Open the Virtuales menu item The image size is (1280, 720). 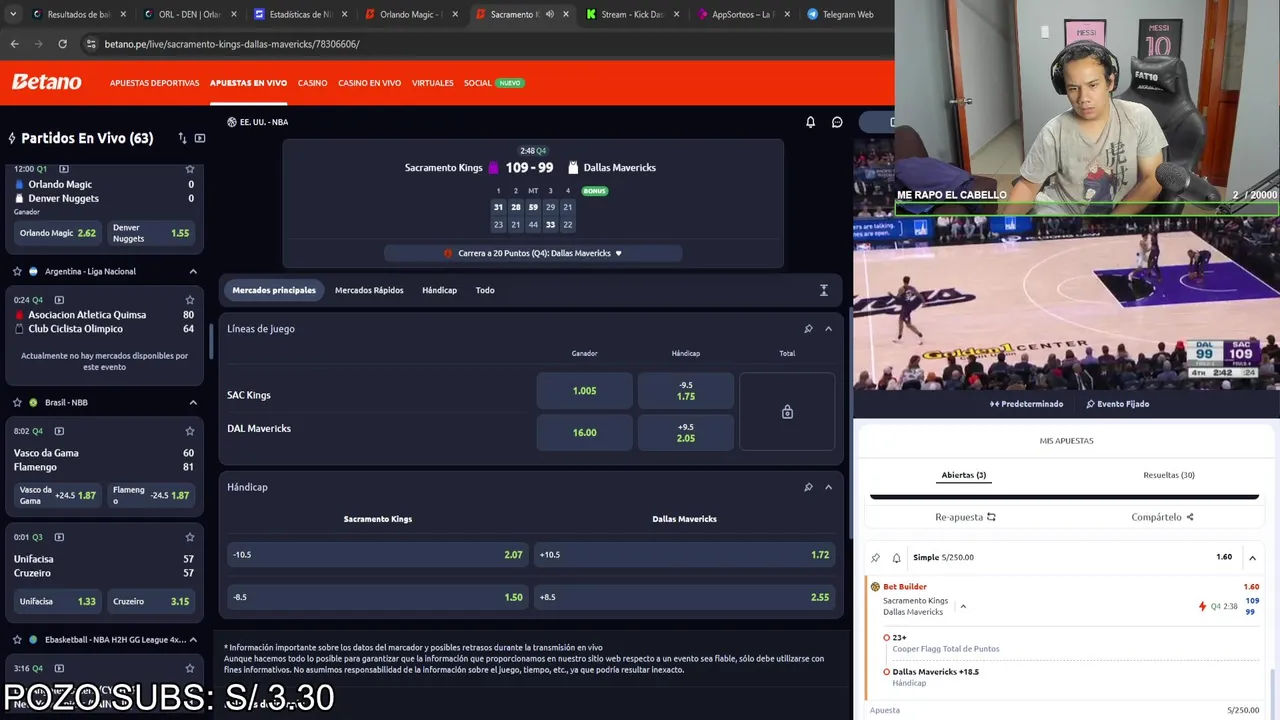click(432, 83)
